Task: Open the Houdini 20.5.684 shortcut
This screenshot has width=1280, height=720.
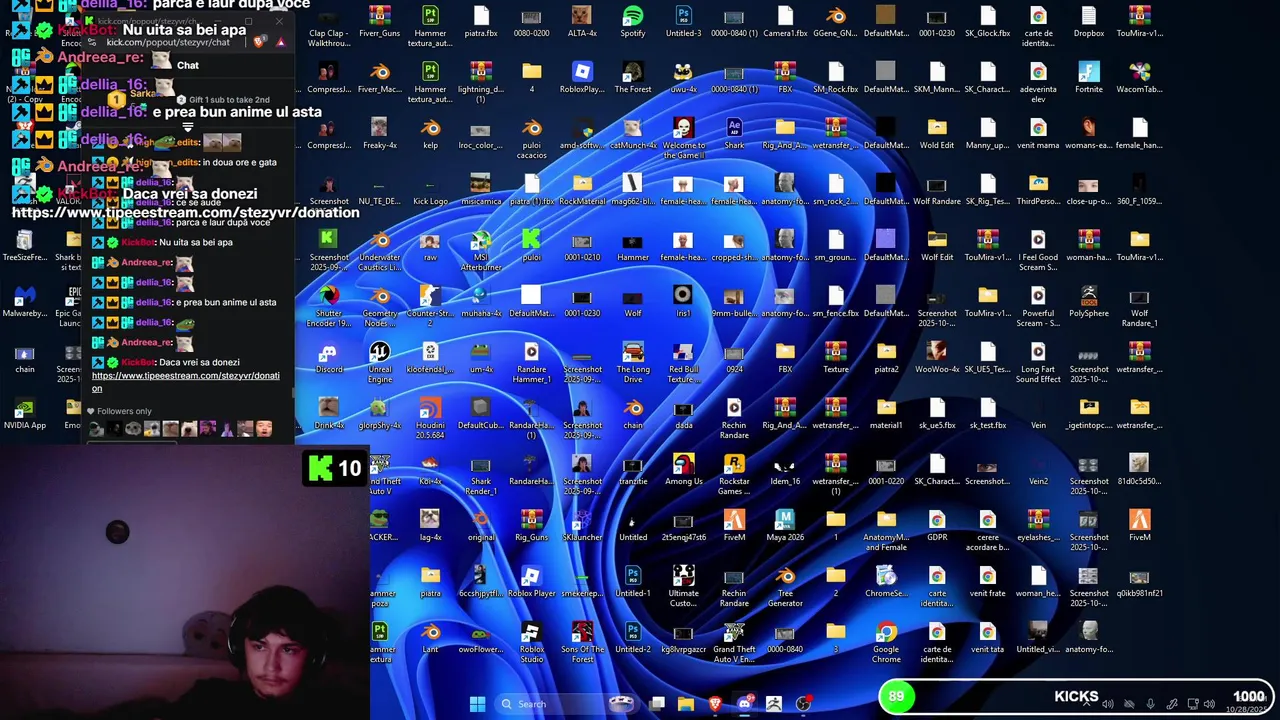Action: [430, 418]
